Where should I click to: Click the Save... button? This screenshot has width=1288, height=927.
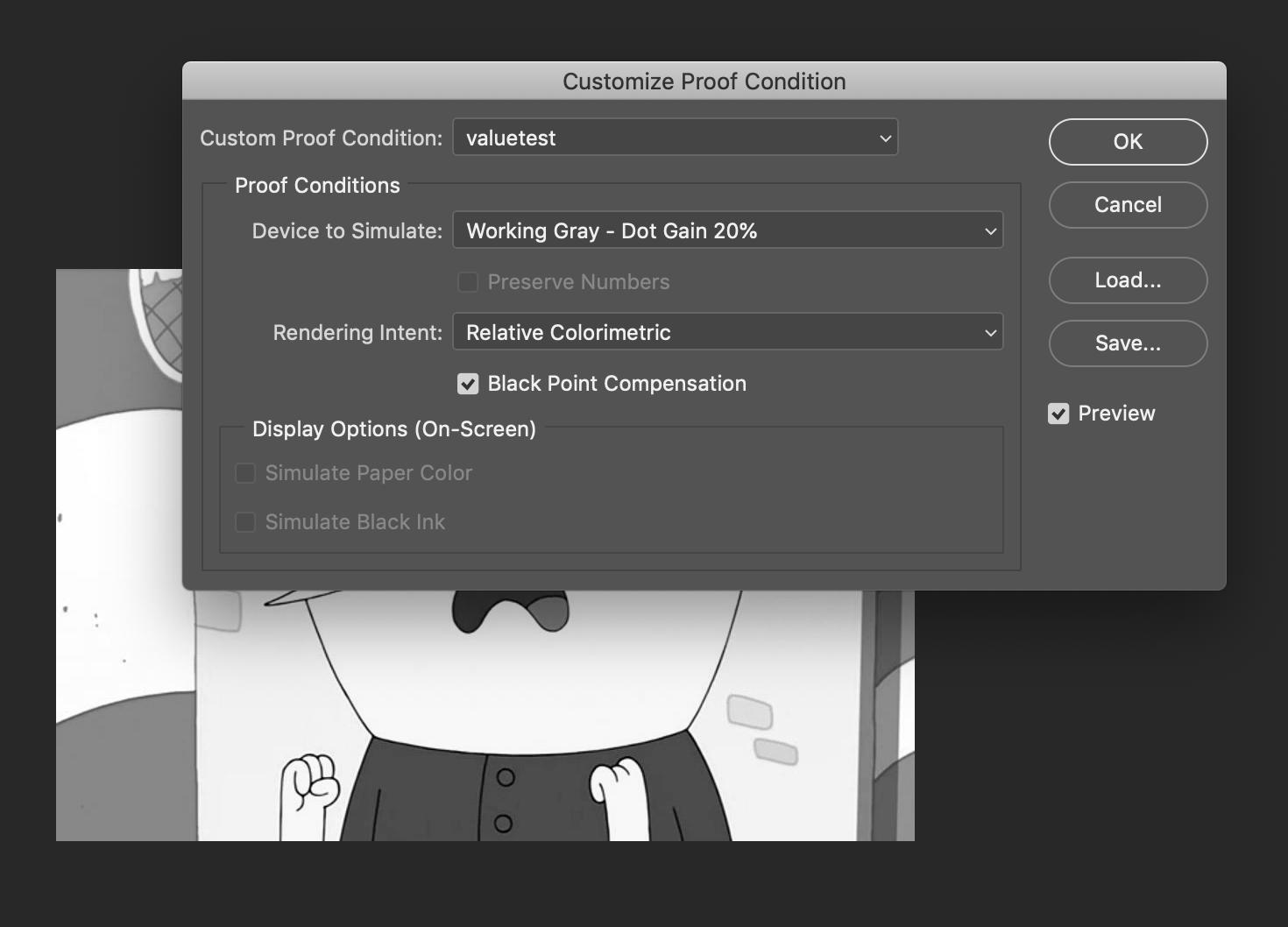pyautogui.click(x=1128, y=343)
